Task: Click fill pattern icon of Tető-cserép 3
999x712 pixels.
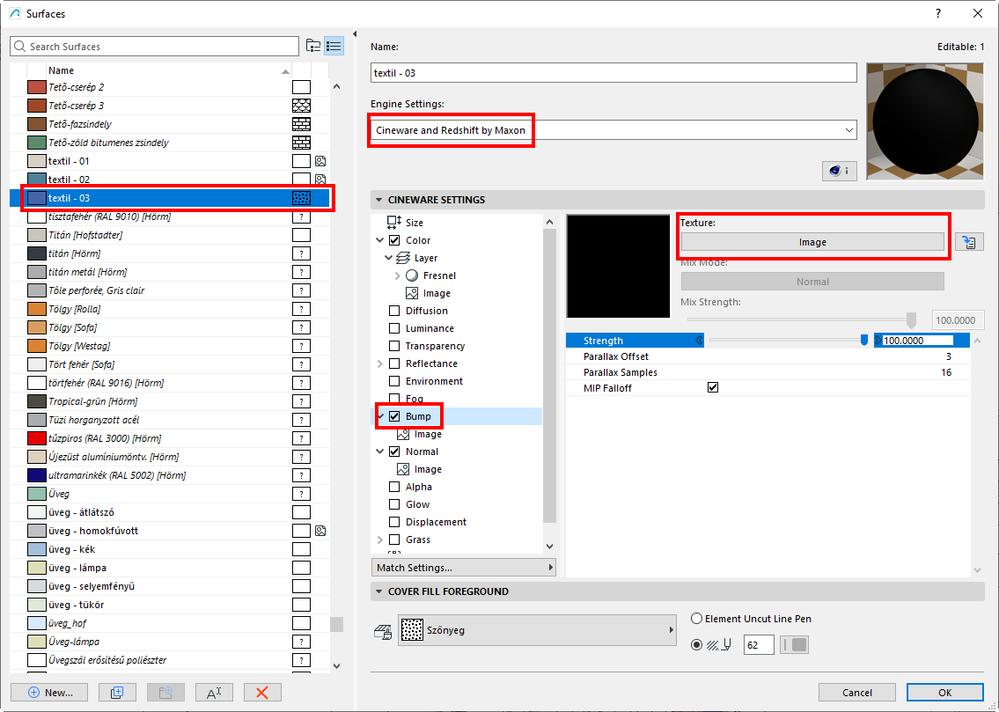Action: 301,106
